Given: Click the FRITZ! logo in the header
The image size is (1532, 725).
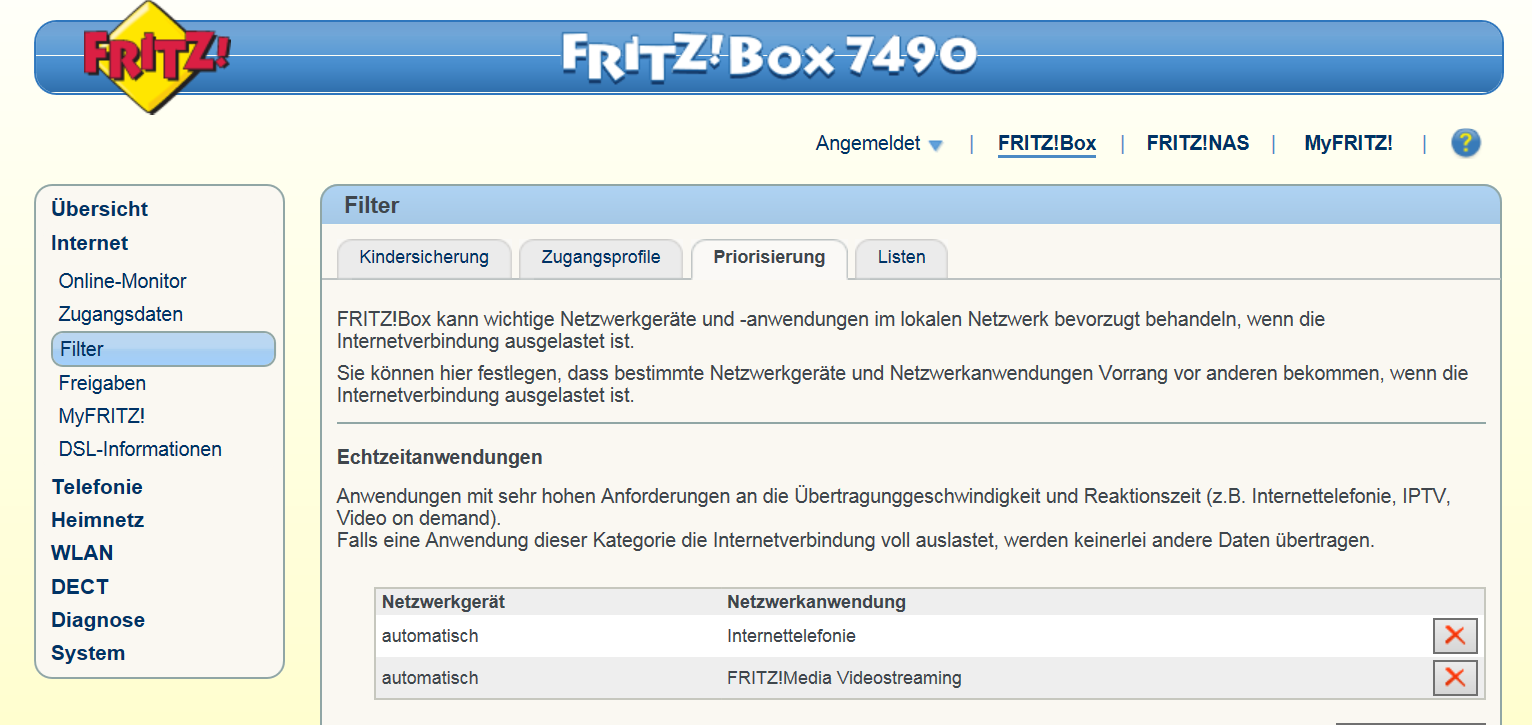Looking at the screenshot, I should (x=156, y=58).
